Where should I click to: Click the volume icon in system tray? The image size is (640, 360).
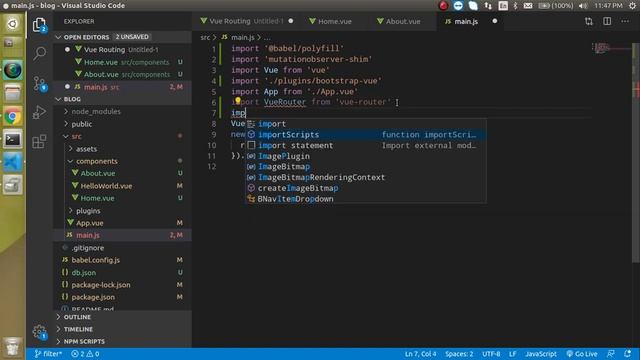point(583,6)
